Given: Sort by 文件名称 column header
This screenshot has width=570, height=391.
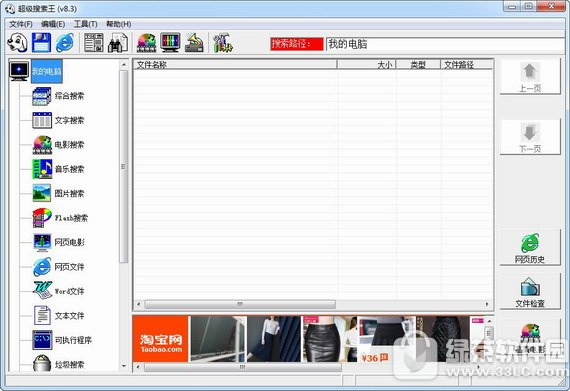Looking at the screenshot, I should 235,65.
